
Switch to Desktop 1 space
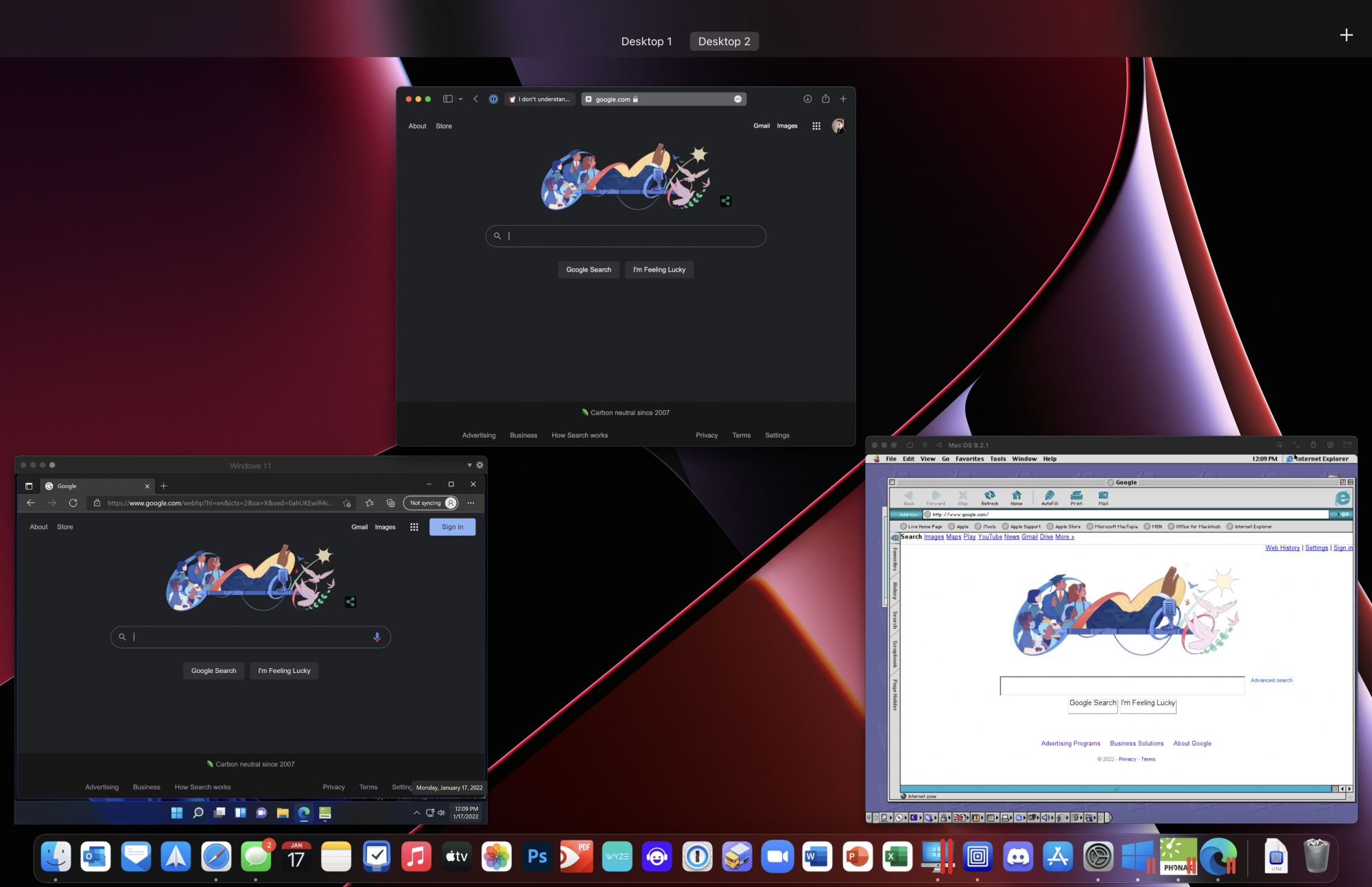646,41
